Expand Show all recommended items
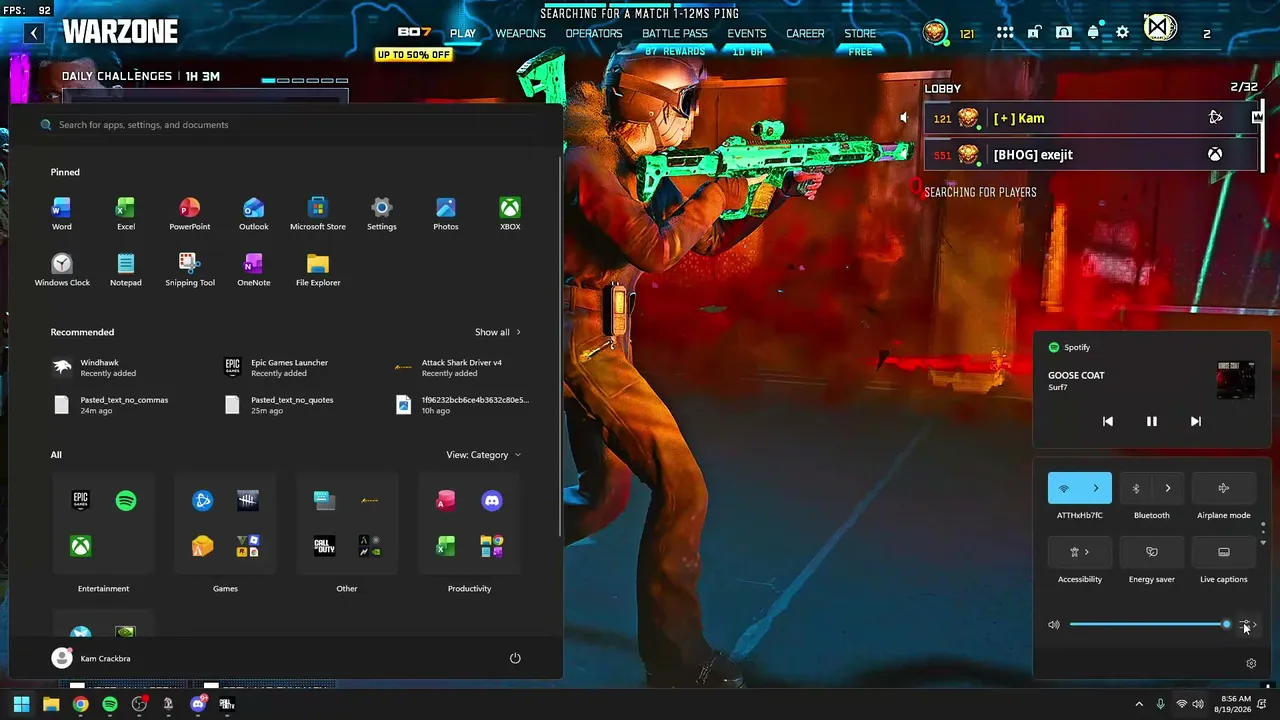1280x720 pixels. 498,332
